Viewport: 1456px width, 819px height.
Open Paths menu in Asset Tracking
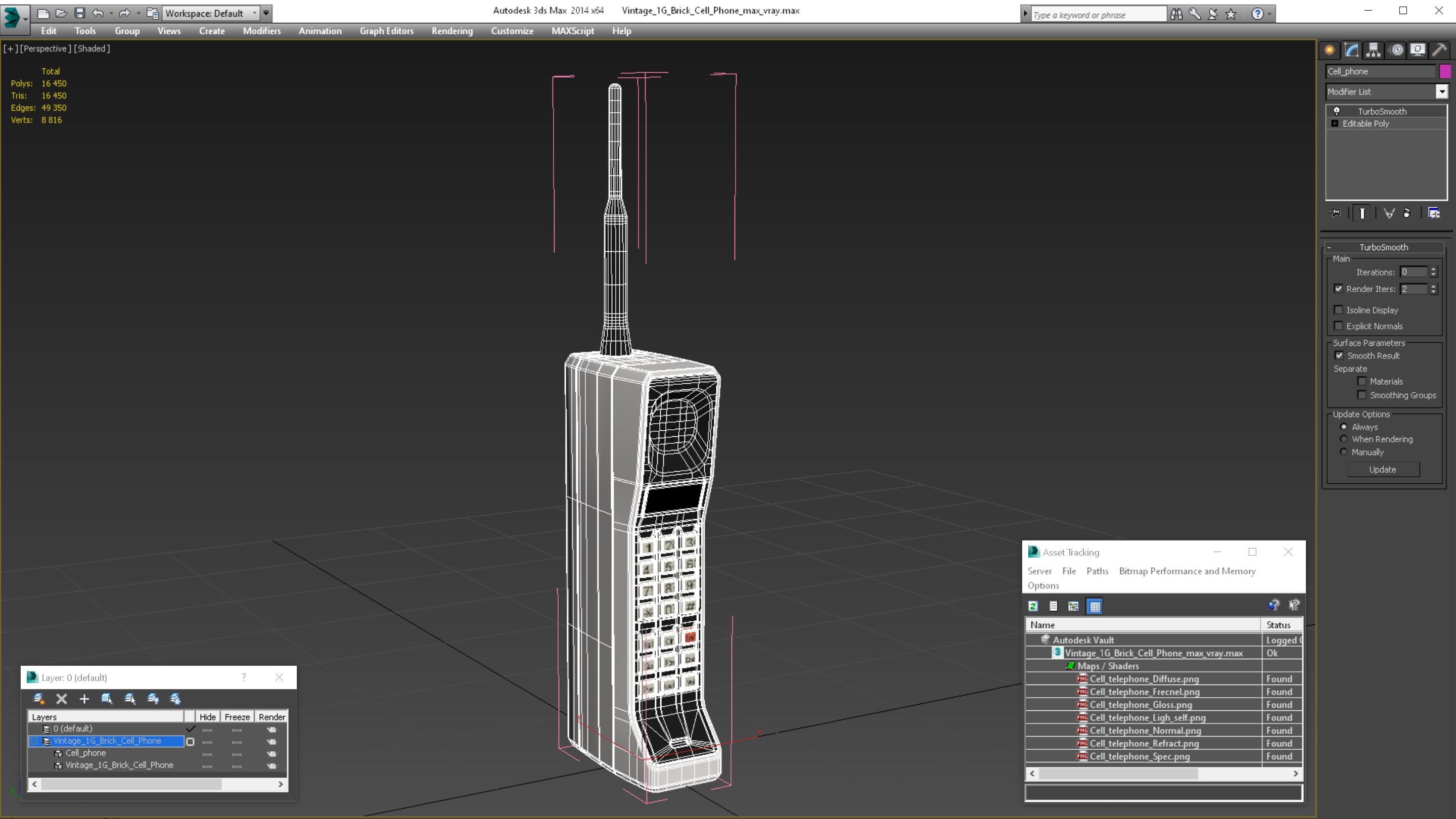1097,571
